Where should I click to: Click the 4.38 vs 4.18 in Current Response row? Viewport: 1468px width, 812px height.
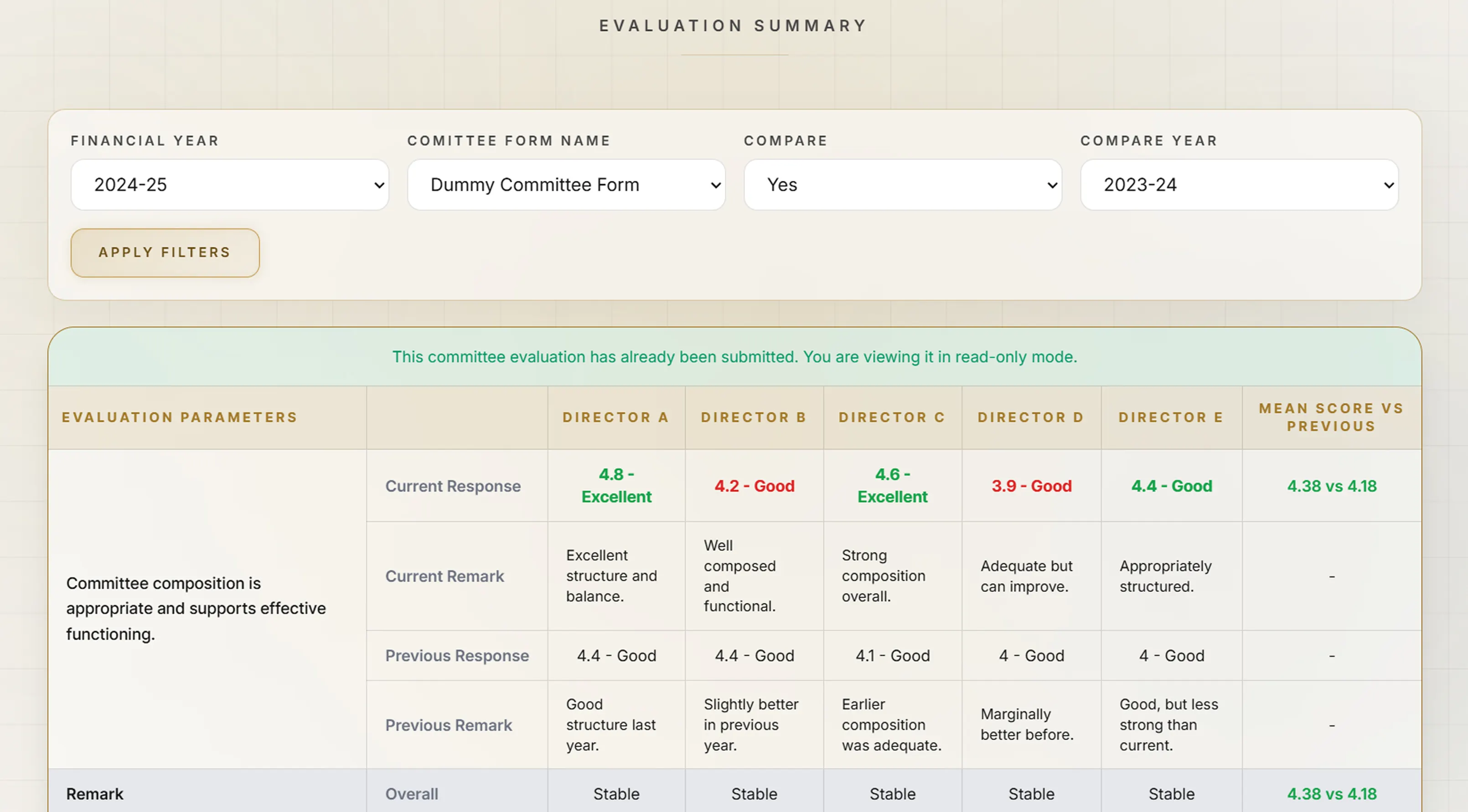[x=1331, y=486]
